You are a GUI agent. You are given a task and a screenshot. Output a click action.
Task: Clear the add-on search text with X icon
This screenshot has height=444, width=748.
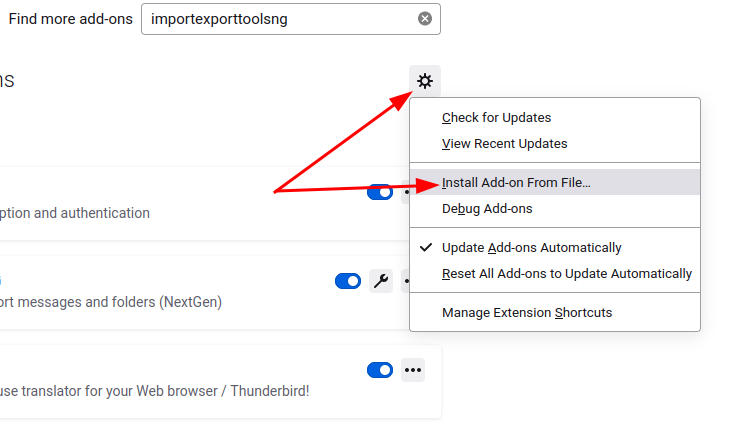425,19
